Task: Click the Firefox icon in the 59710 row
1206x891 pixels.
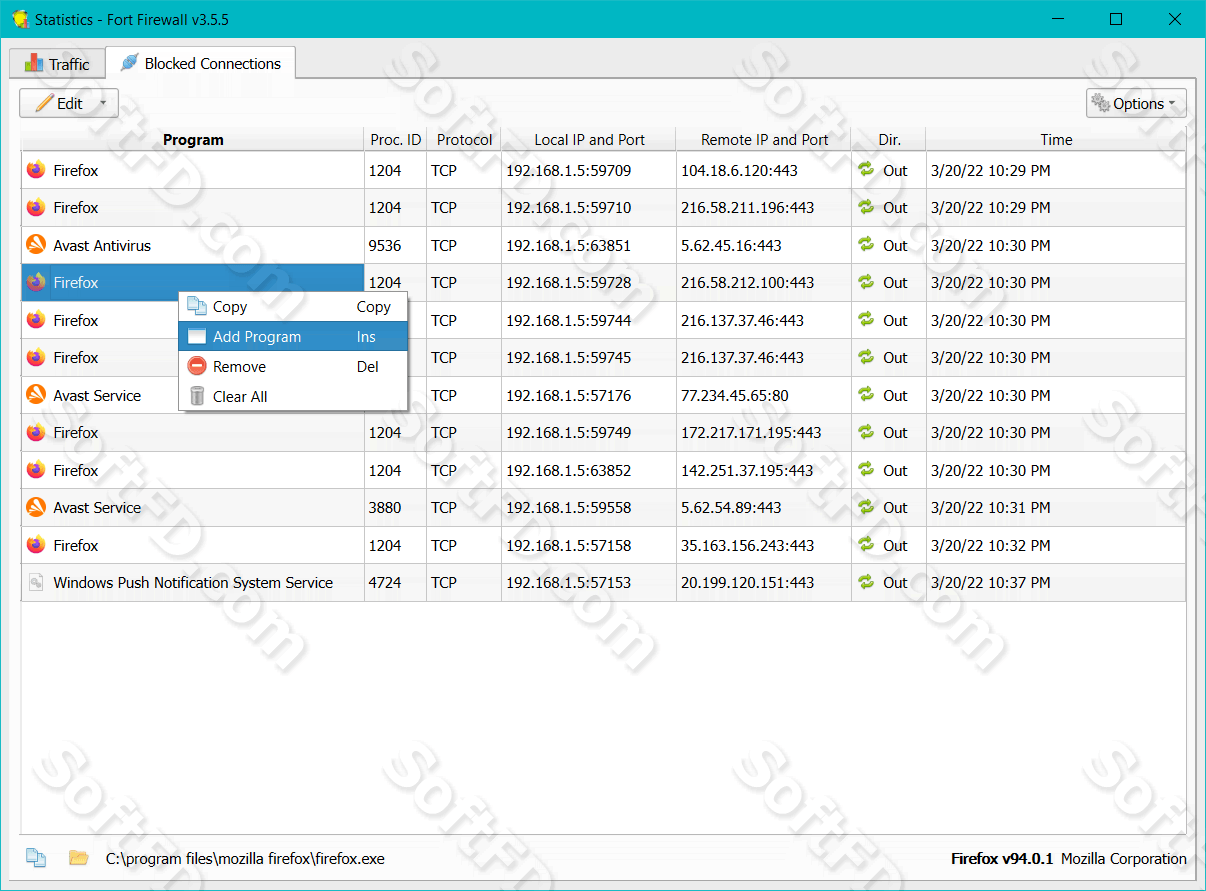Action: [x=36, y=208]
